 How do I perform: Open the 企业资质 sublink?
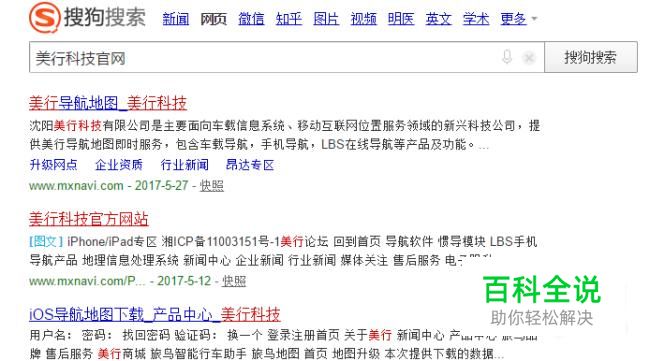coord(119,165)
